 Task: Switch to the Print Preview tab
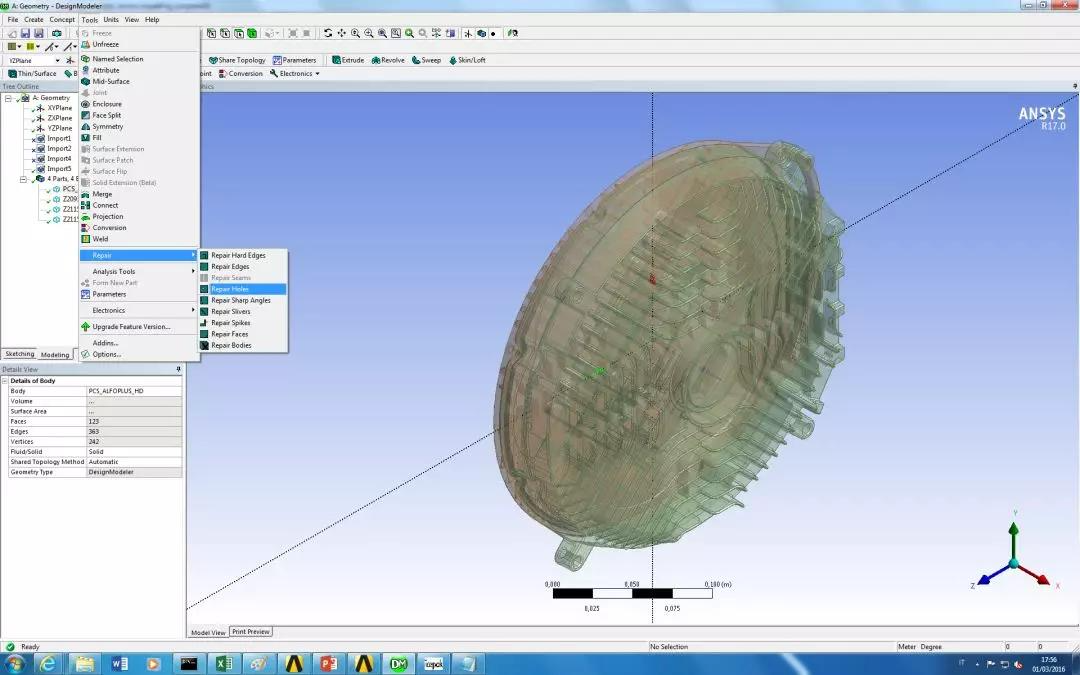point(251,632)
